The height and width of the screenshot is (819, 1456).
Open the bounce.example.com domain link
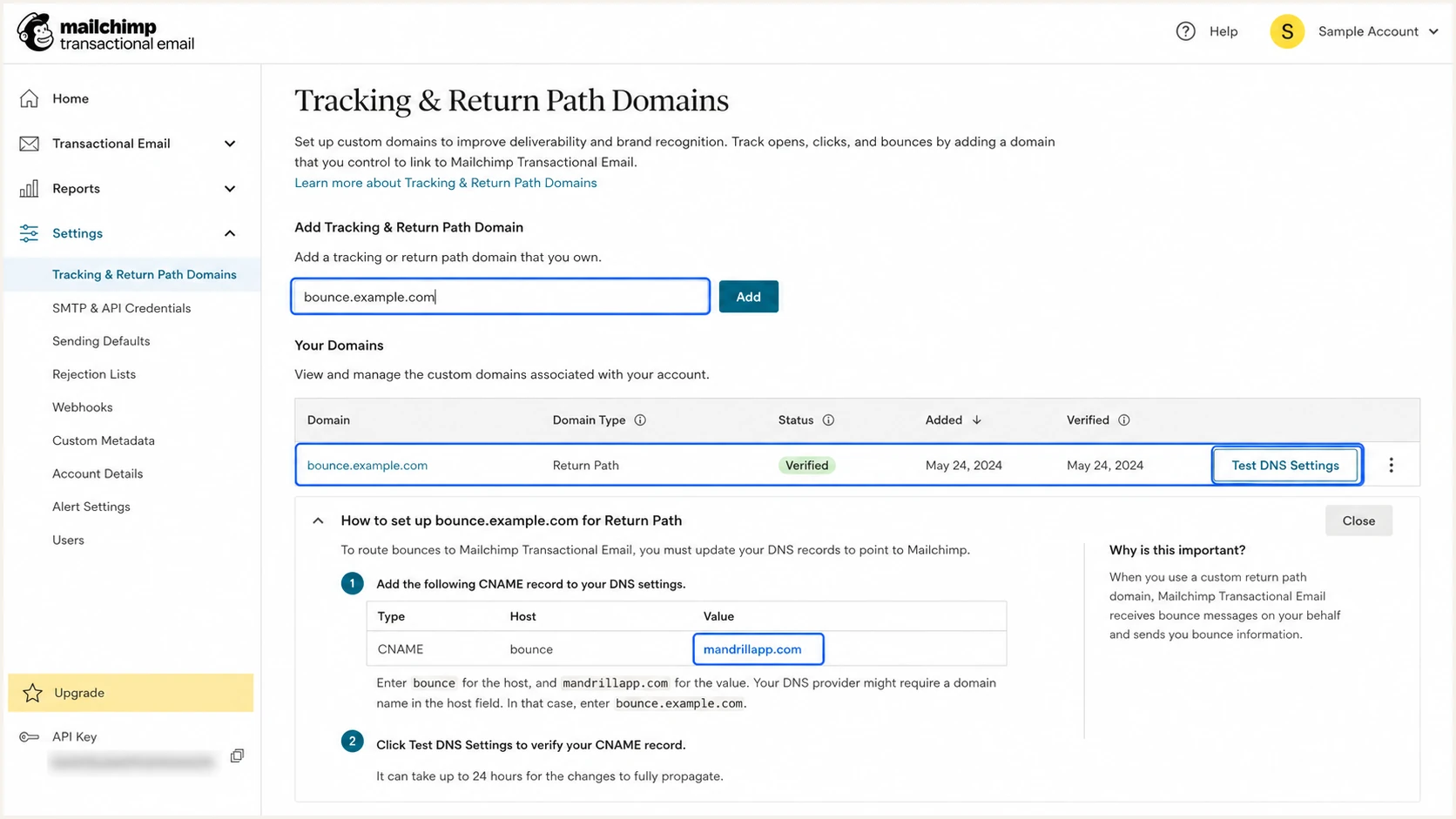coord(367,466)
